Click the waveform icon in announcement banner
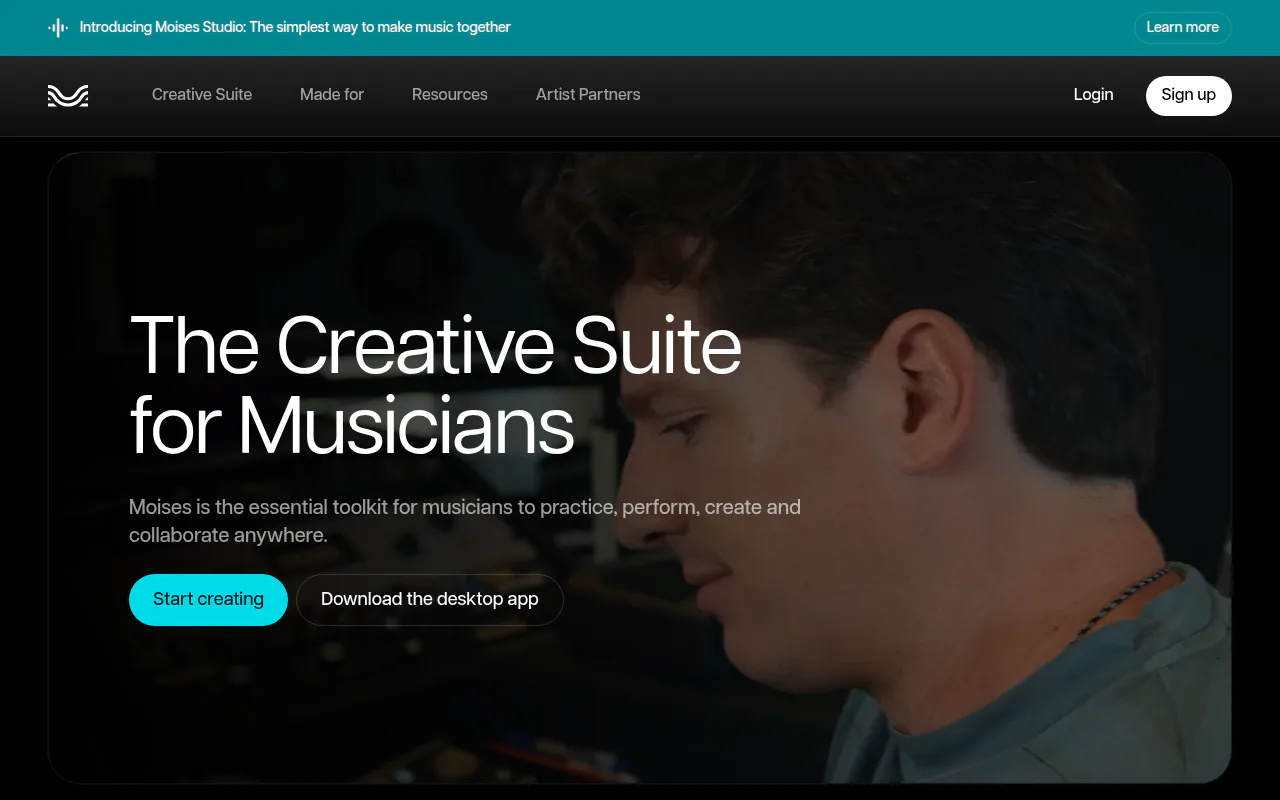This screenshot has width=1280, height=800. tap(58, 28)
